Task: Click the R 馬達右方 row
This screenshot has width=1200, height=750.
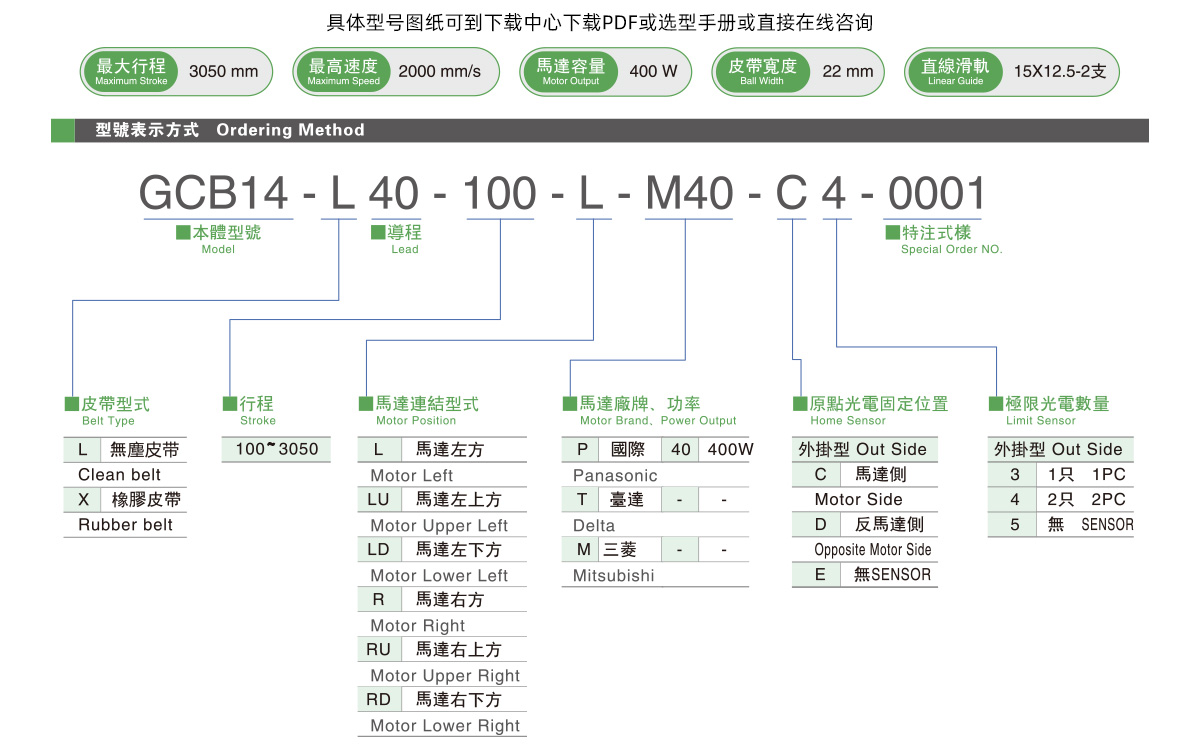Action: click(442, 599)
